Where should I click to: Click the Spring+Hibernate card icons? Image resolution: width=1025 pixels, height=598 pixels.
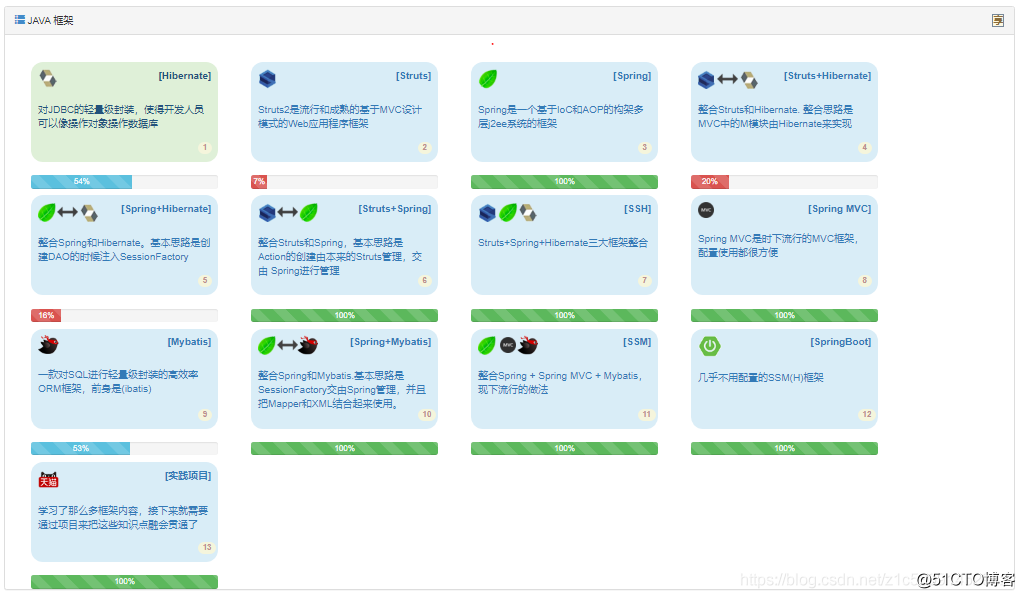[x=68, y=212]
